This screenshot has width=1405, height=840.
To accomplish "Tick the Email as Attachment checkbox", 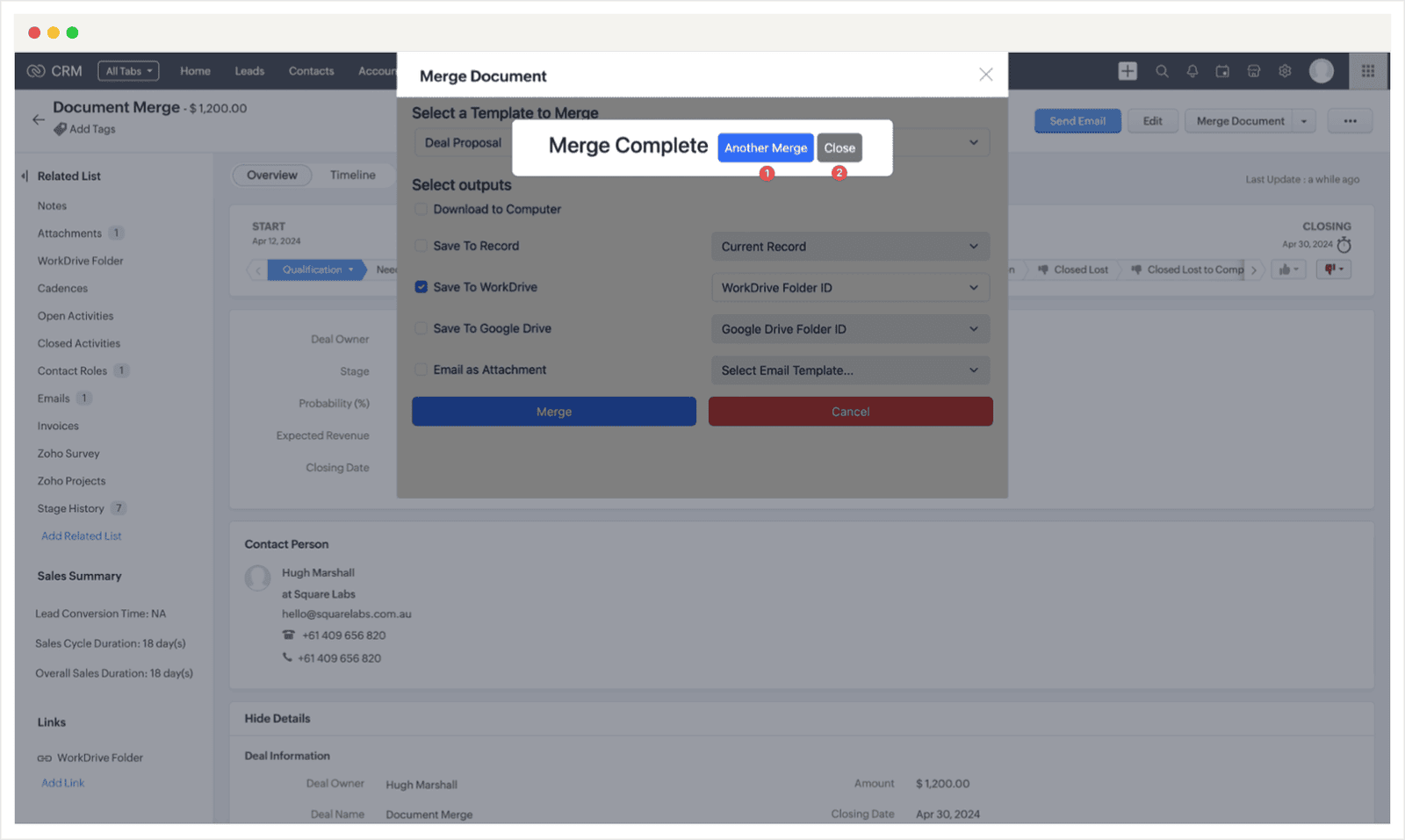I will coord(421,370).
